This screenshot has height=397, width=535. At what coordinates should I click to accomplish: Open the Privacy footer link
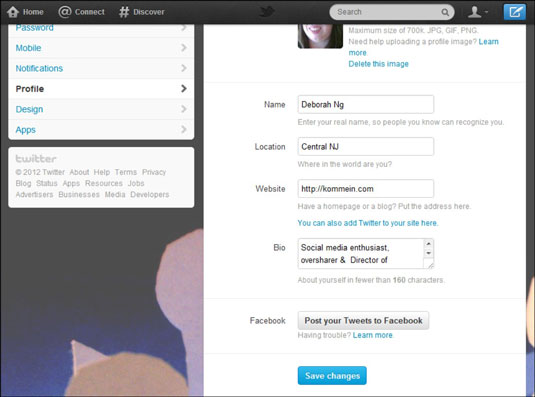pos(154,172)
